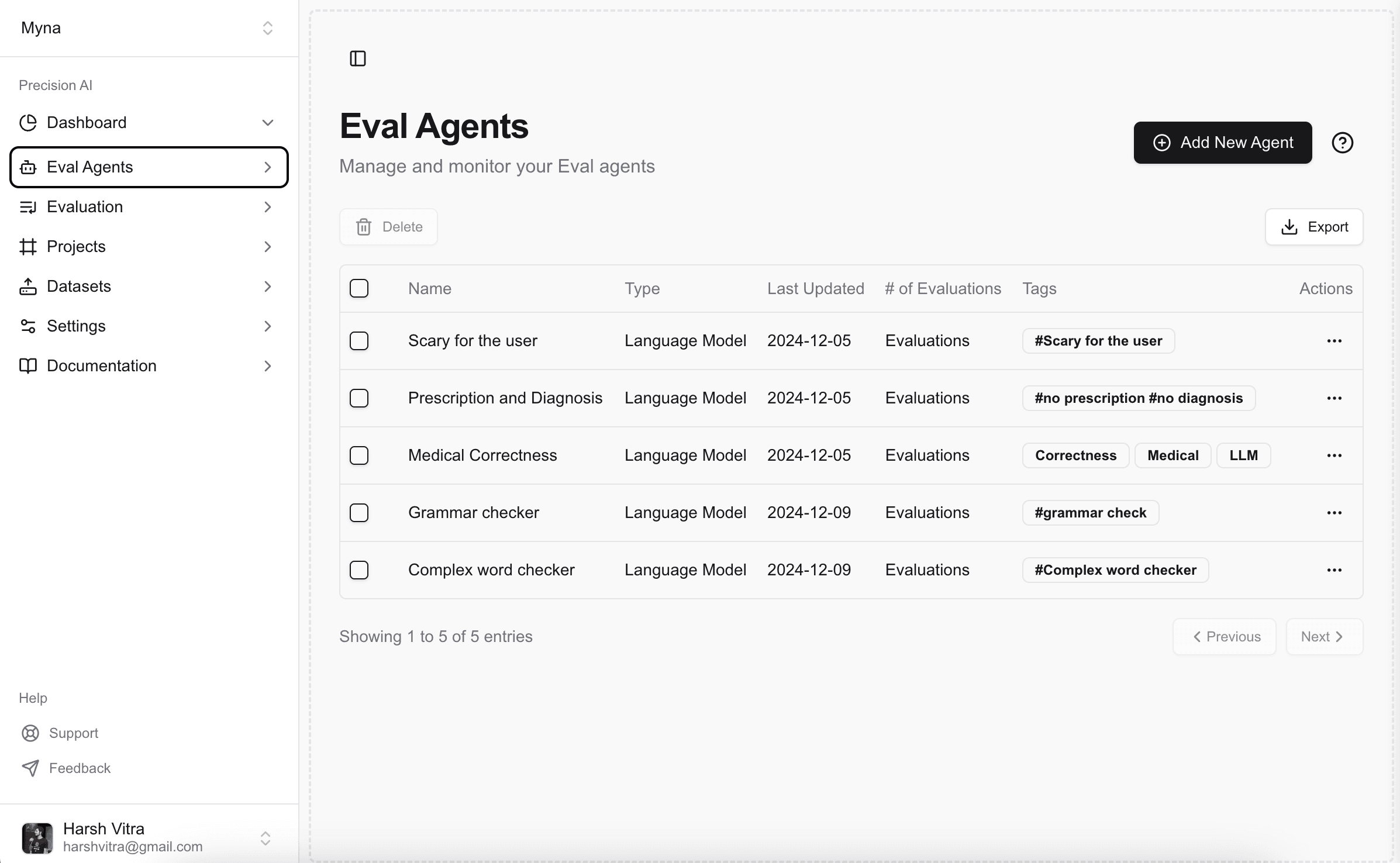This screenshot has height=863, width=1400.
Task: Check the select-all checkbox in table header
Action: click(x=359, y=288)
